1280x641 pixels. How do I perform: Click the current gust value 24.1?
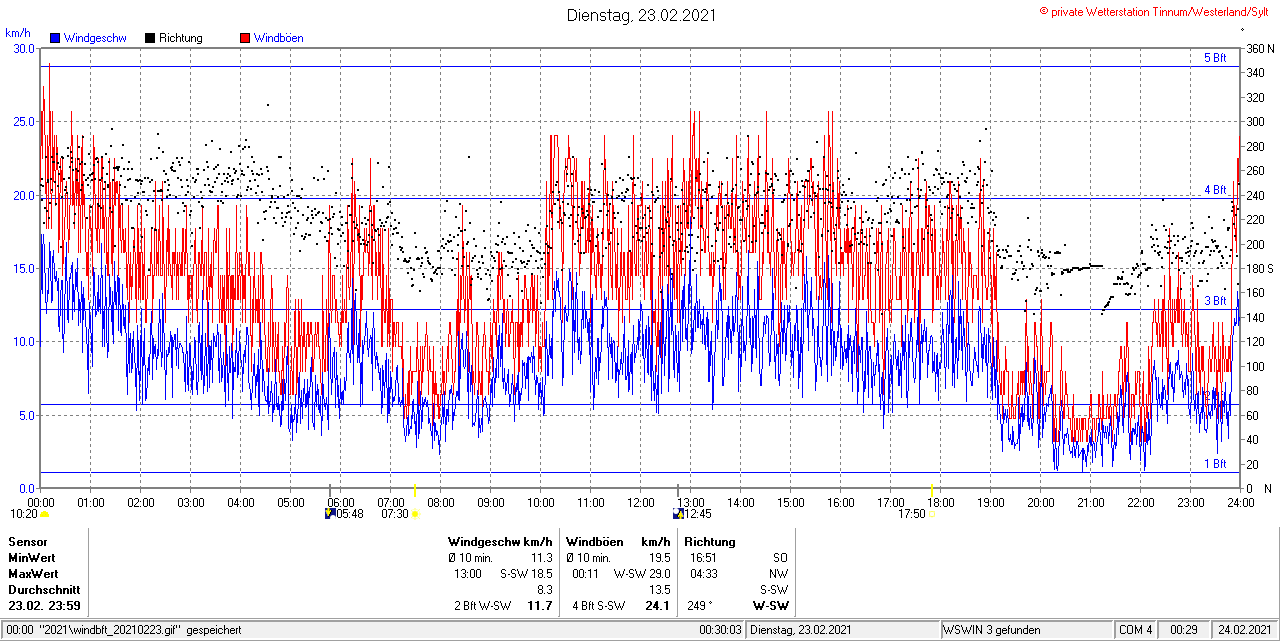pos(658,606)
